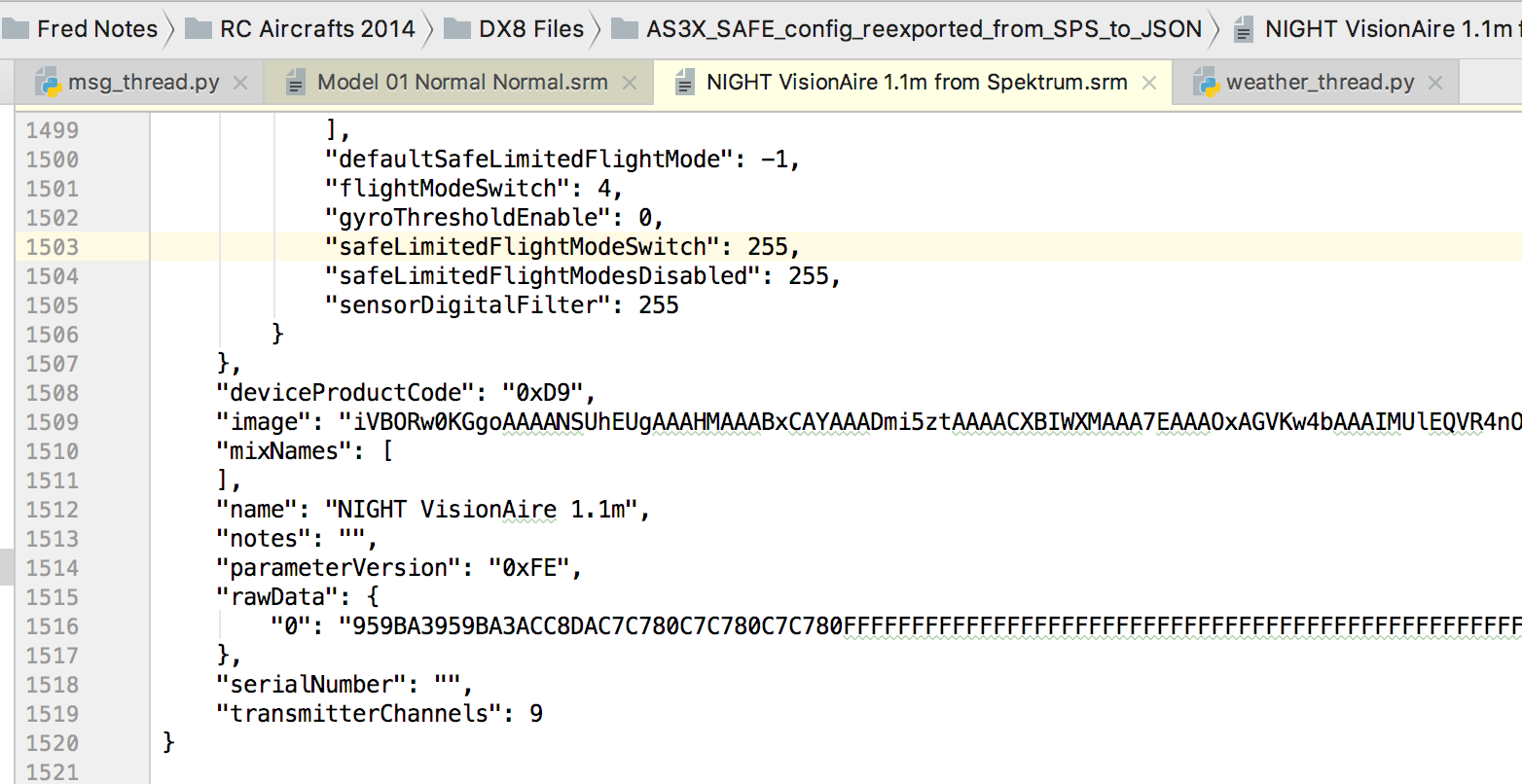Image resolution: width=1522 pixels, height=784 pixels.
Task: Open the Fred Notes breadcrumb
Action: [x=96, y=29]
